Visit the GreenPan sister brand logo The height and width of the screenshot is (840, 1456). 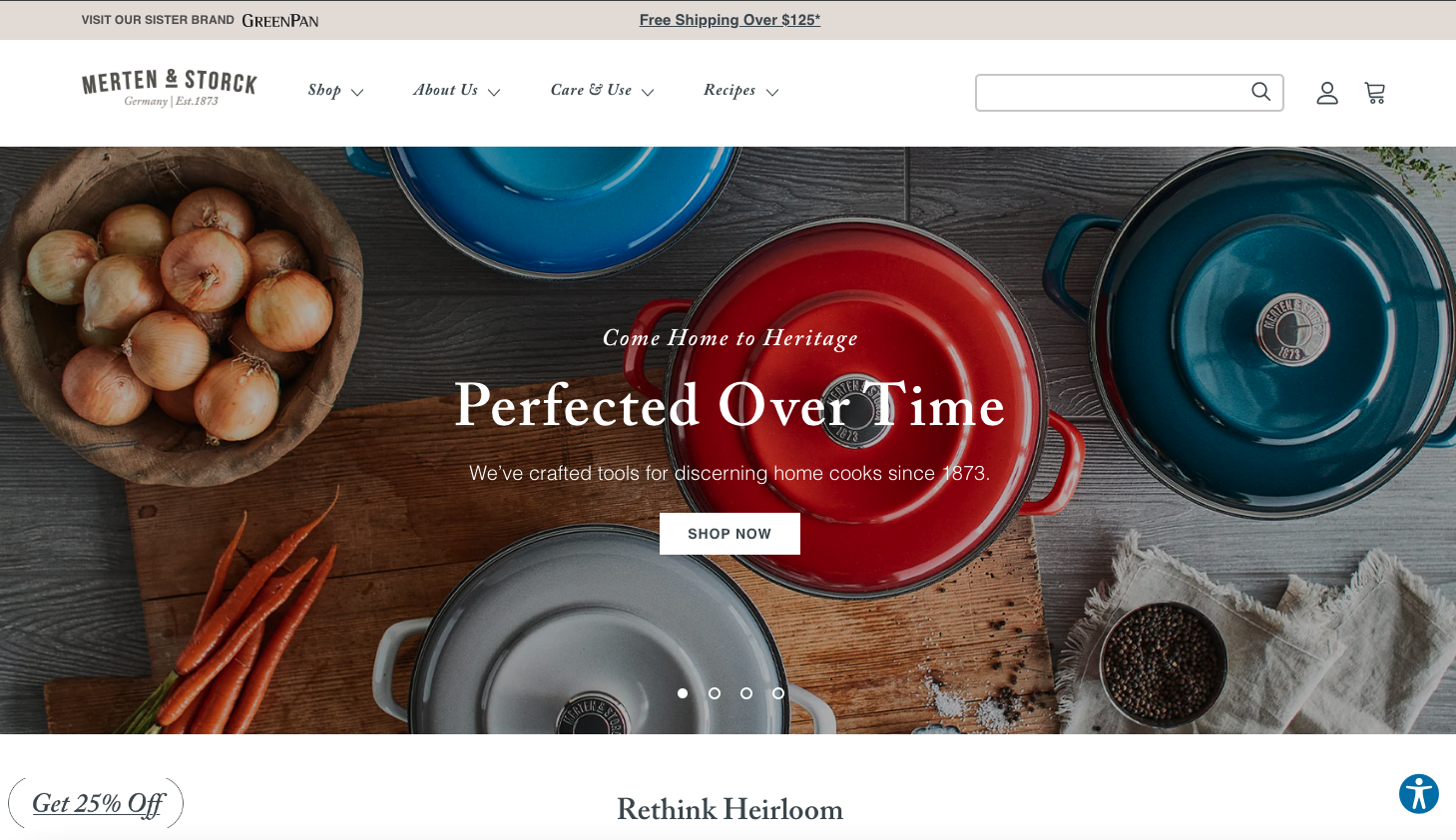click(280, 20)
